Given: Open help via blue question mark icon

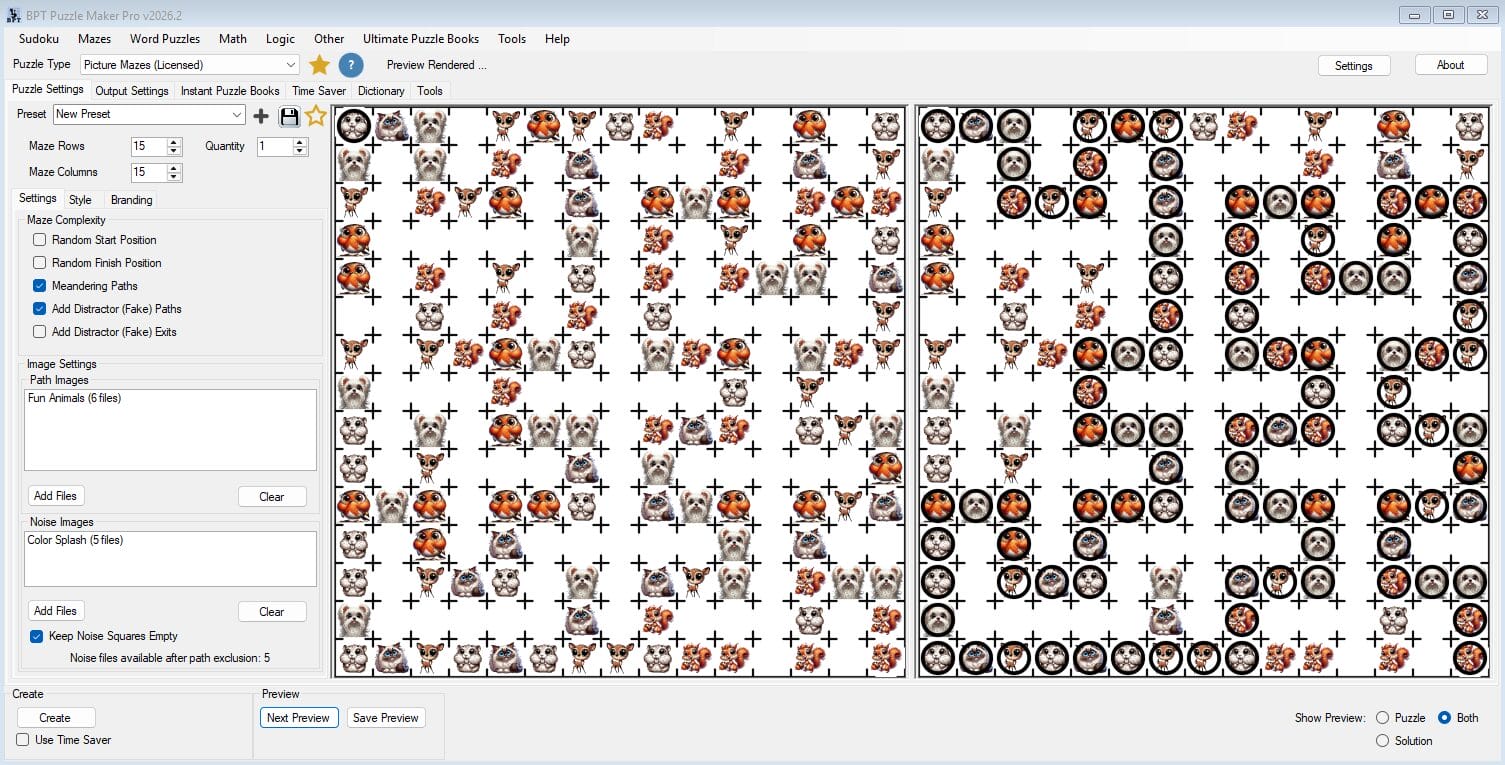Looking at the screenshot, I should [x=350, y=65].
